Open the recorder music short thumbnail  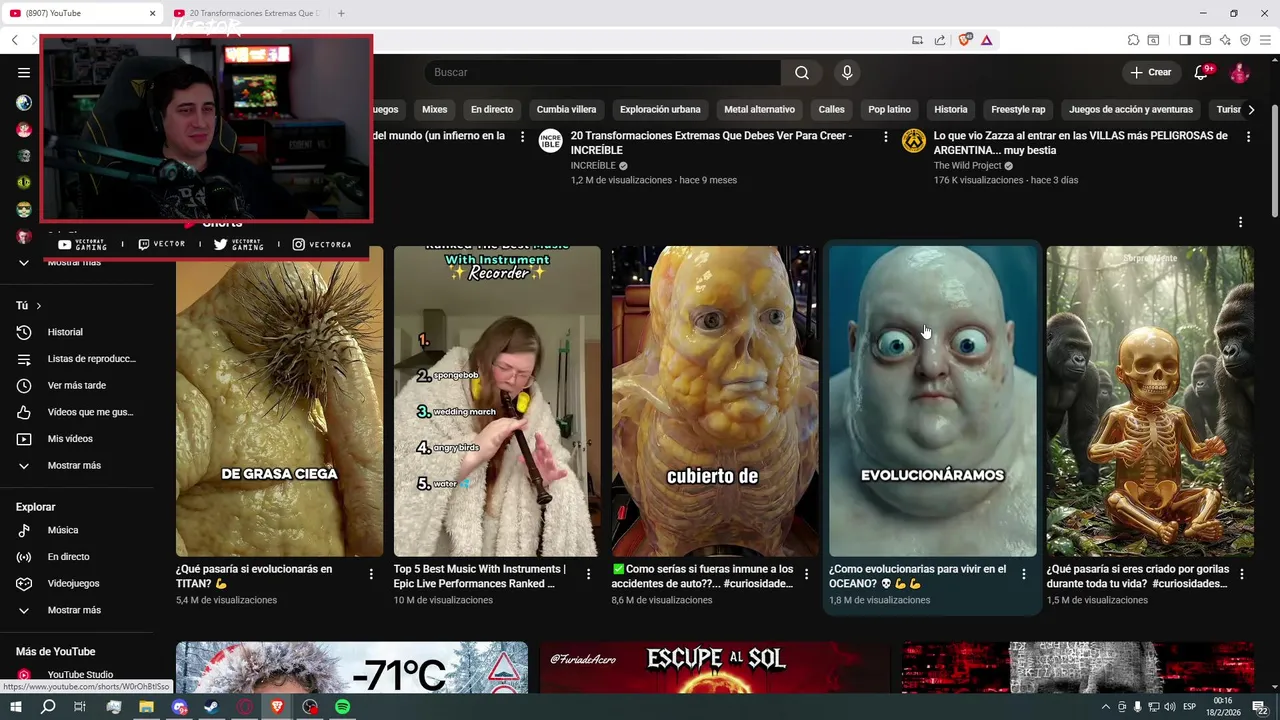497,401
